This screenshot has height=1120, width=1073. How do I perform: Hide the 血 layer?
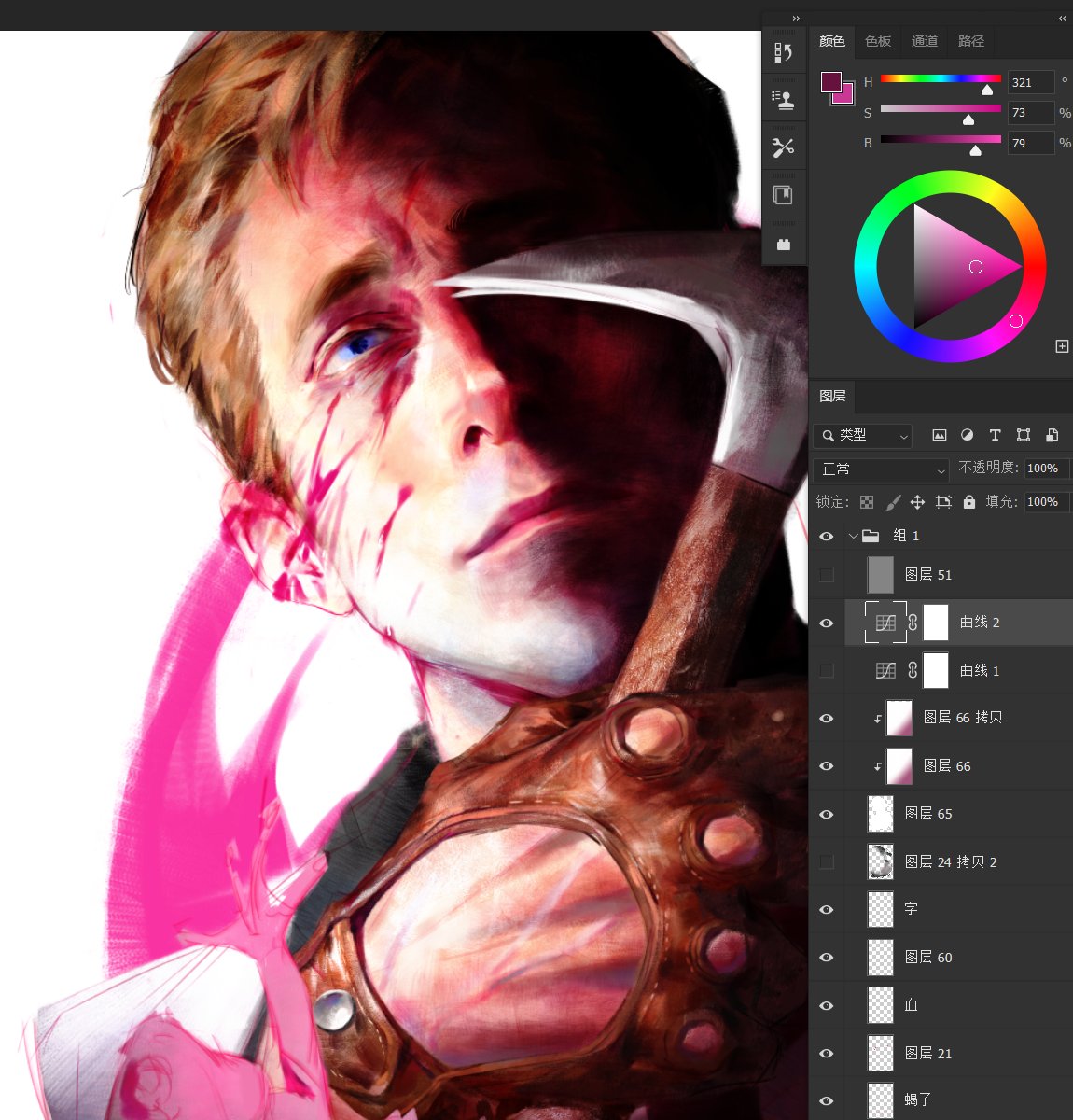click(x=827, y=1005)
